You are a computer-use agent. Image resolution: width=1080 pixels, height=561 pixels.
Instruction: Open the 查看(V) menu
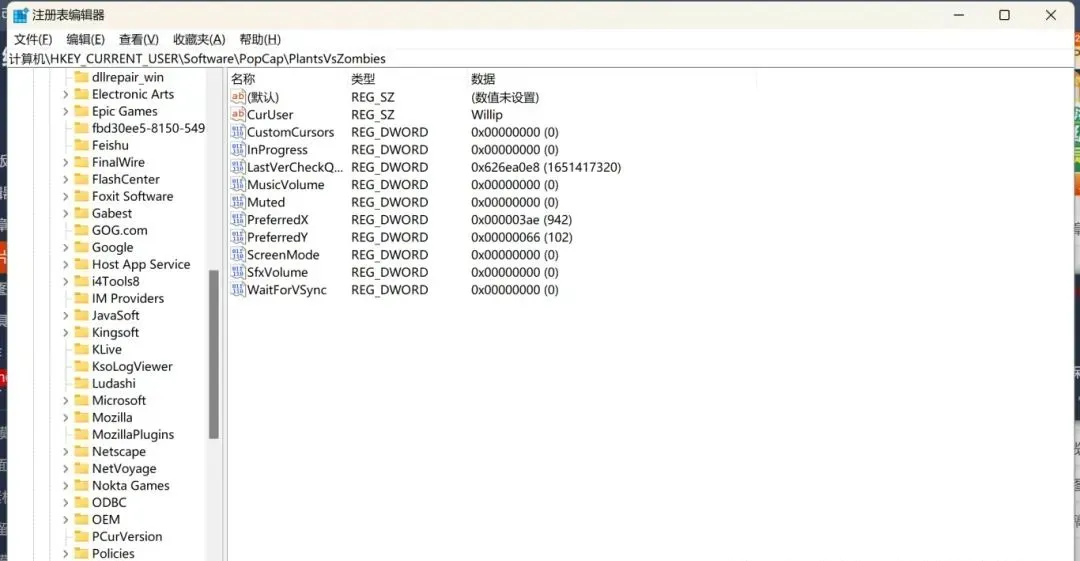(x=138, y=39)
